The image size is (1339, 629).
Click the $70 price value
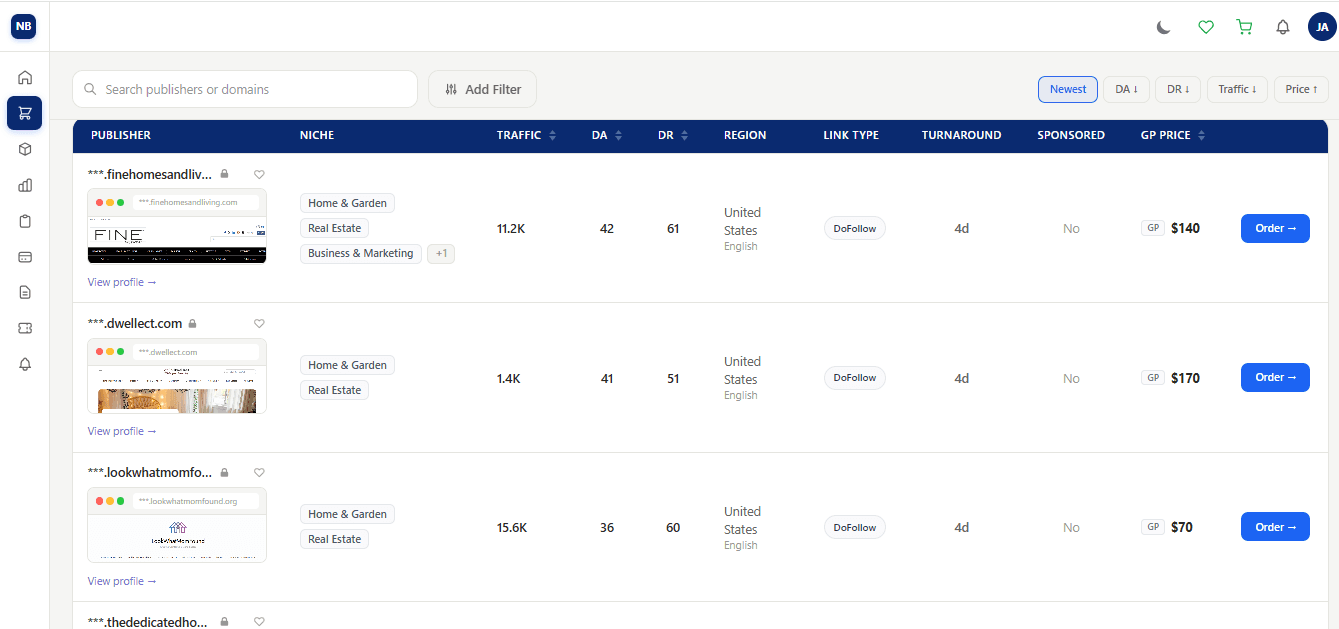coord(1182,527)
